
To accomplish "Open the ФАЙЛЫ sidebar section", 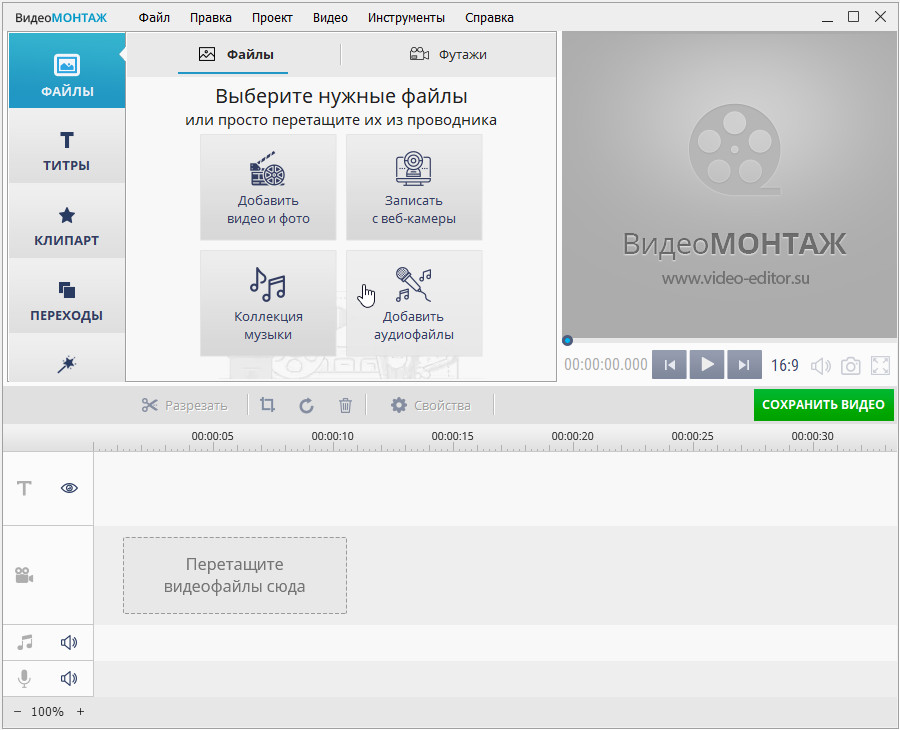I will 67,71.
